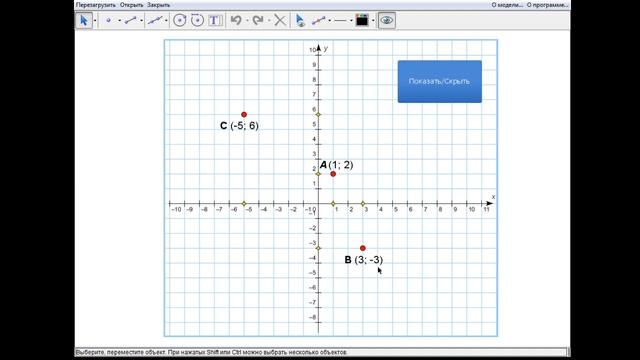Select red point A
Image resolution: width=640 pixels, height=360 pixels.
333,174
